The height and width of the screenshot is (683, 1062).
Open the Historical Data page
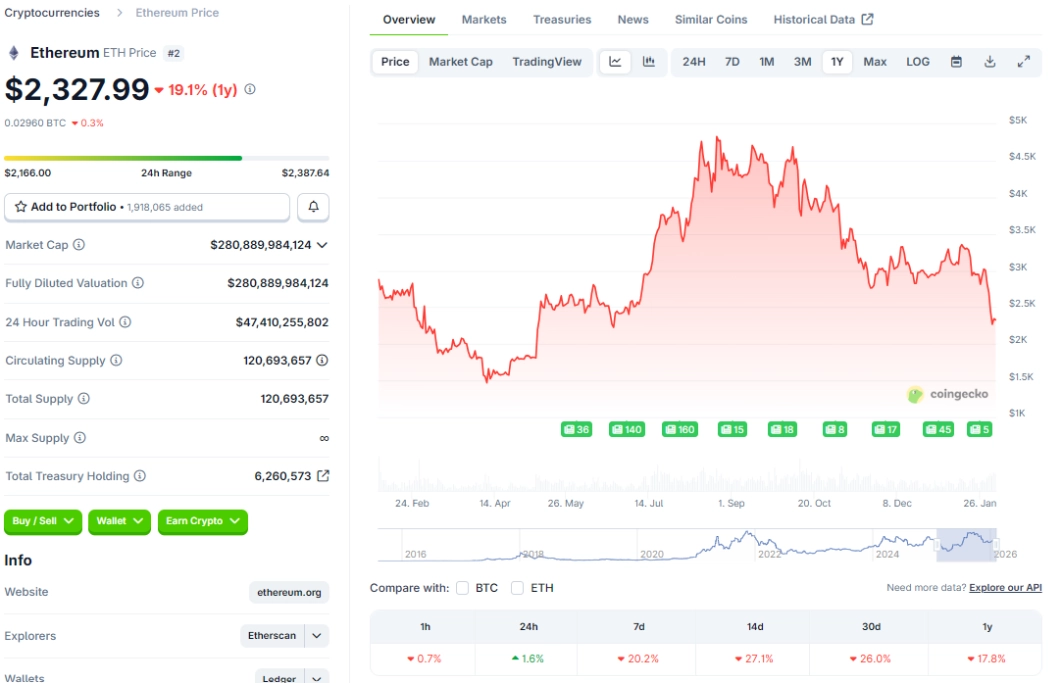pos(813,19)
